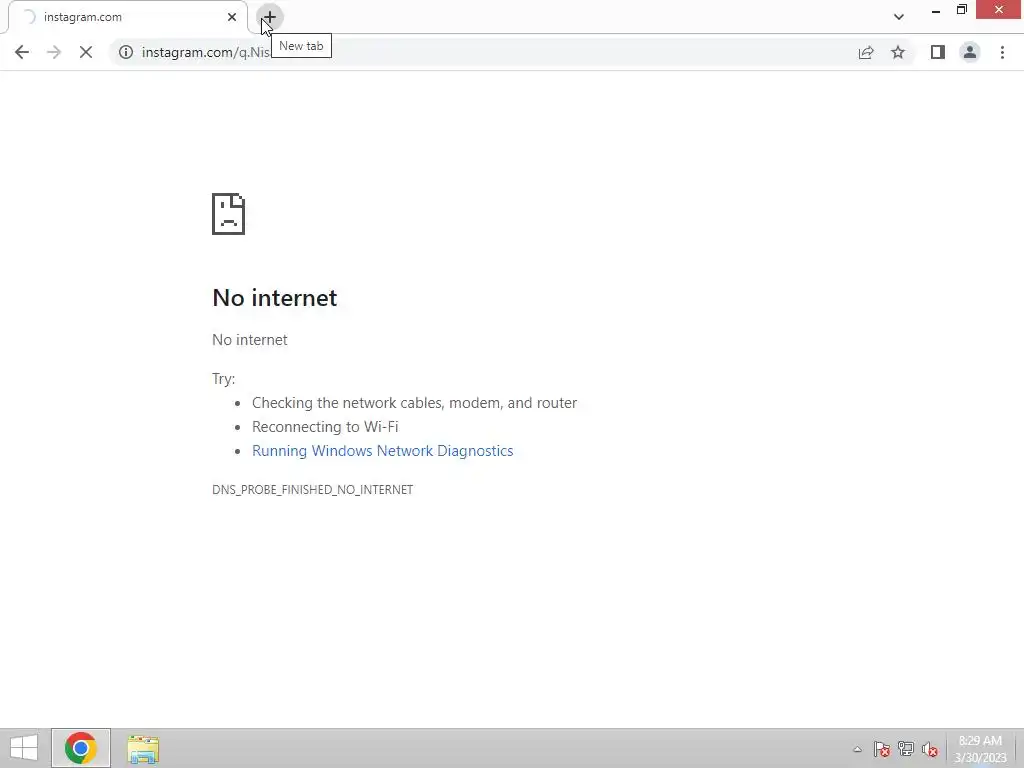The width and height of the screenshot is (1024, 768).
Task: Click Running Windows Network Diagnostics link
Action: (x=383, y=451)
